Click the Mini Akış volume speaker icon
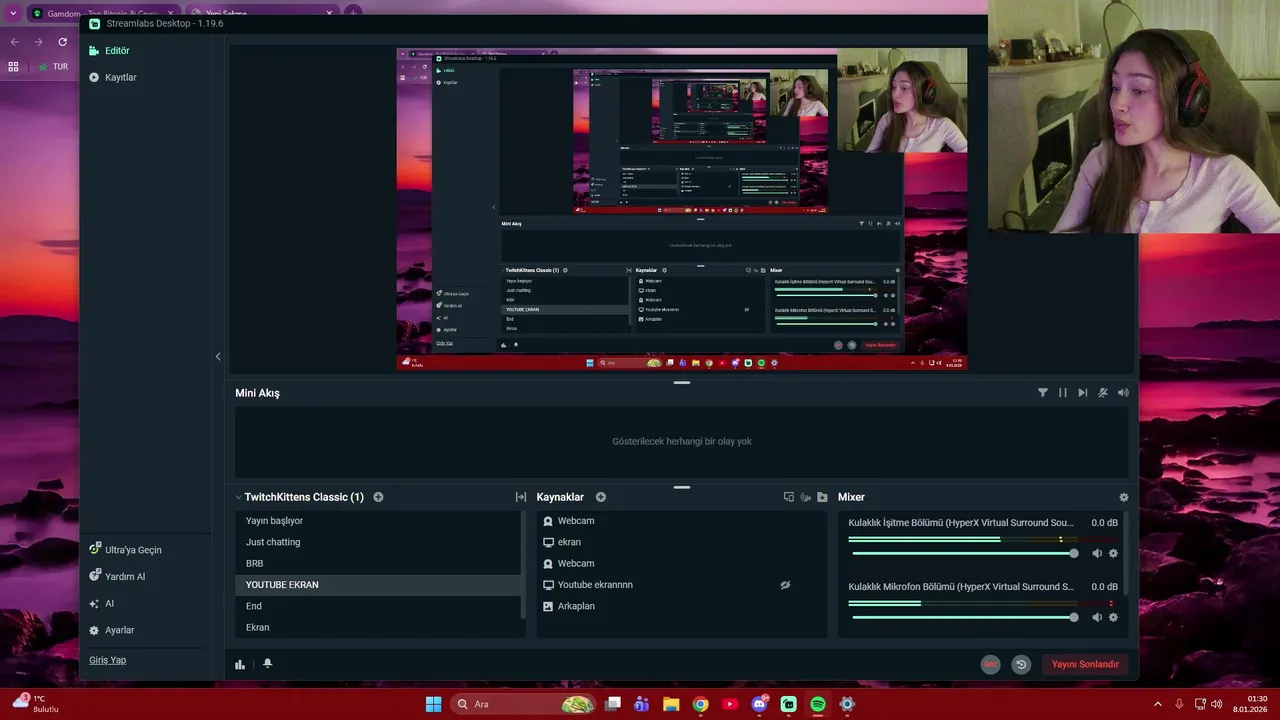Image resolution: width=1280 pixels, height=720 pixels. click(x=1123, y=393)
